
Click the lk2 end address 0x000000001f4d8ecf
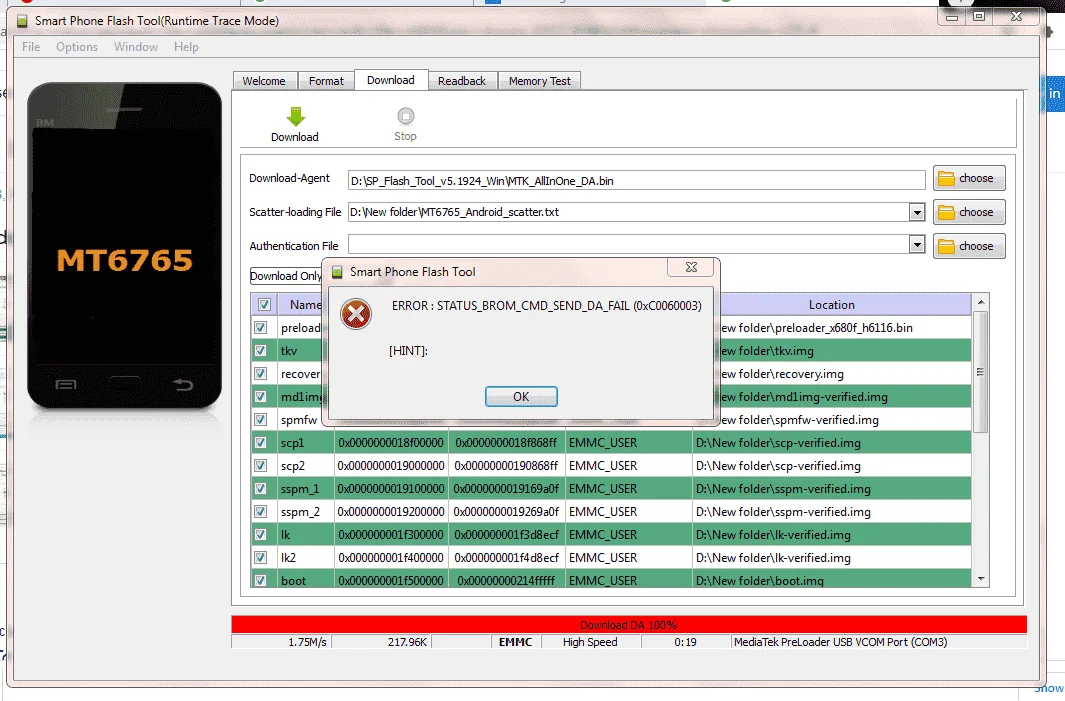[507, 558]
